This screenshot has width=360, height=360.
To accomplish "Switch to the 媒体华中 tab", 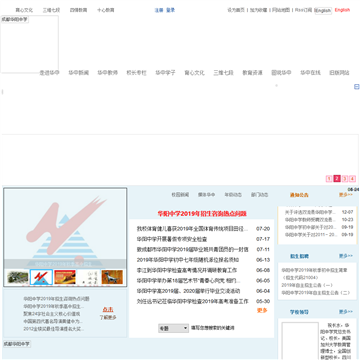I will click(x=207, y=195).
